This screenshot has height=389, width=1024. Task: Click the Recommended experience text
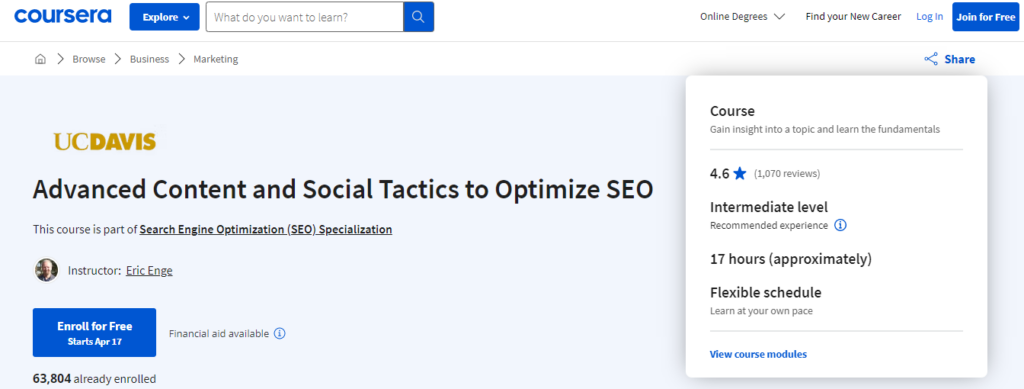pos(769,225)
